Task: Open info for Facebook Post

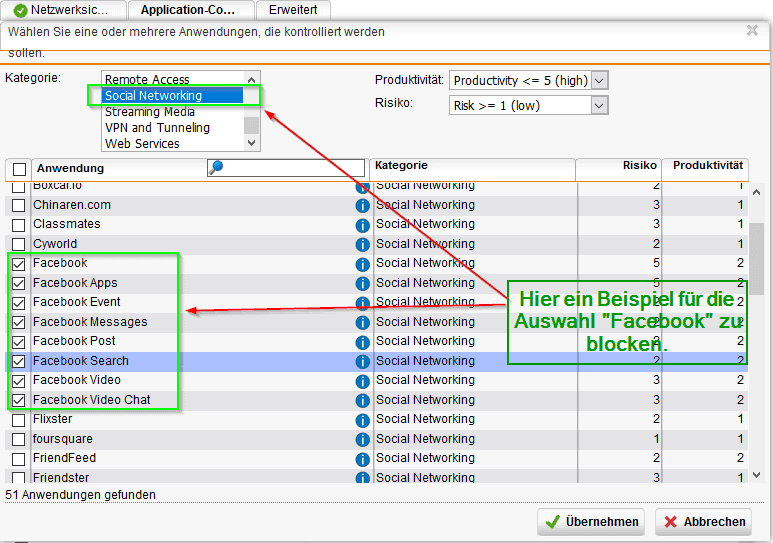Action: point(362,342)
